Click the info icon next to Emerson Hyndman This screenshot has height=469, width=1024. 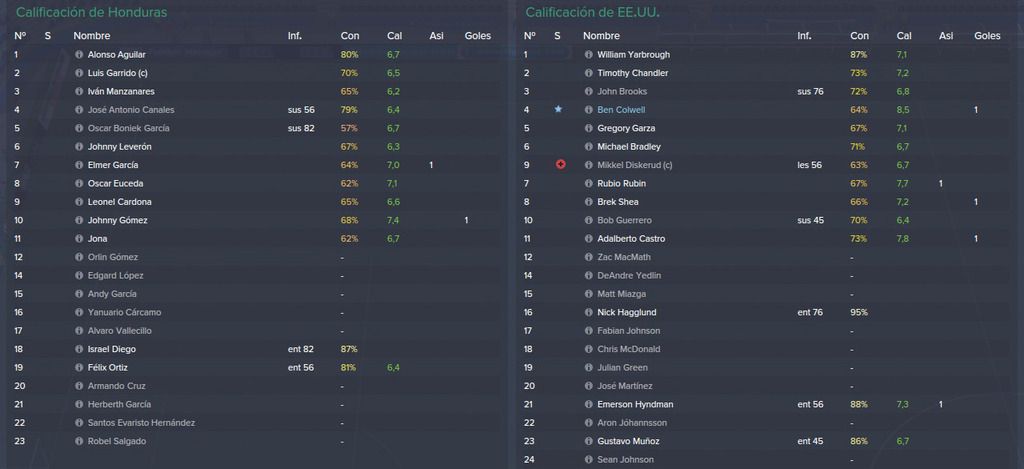[x=588, y=404]
